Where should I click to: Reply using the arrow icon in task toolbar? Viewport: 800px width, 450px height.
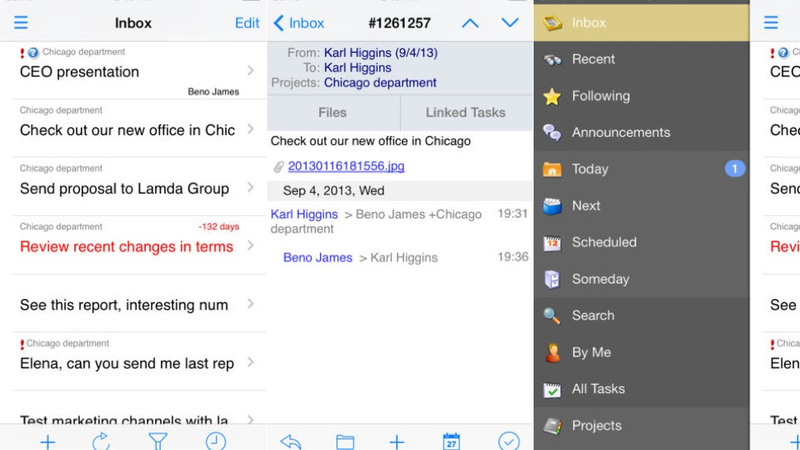coord(291,441)
